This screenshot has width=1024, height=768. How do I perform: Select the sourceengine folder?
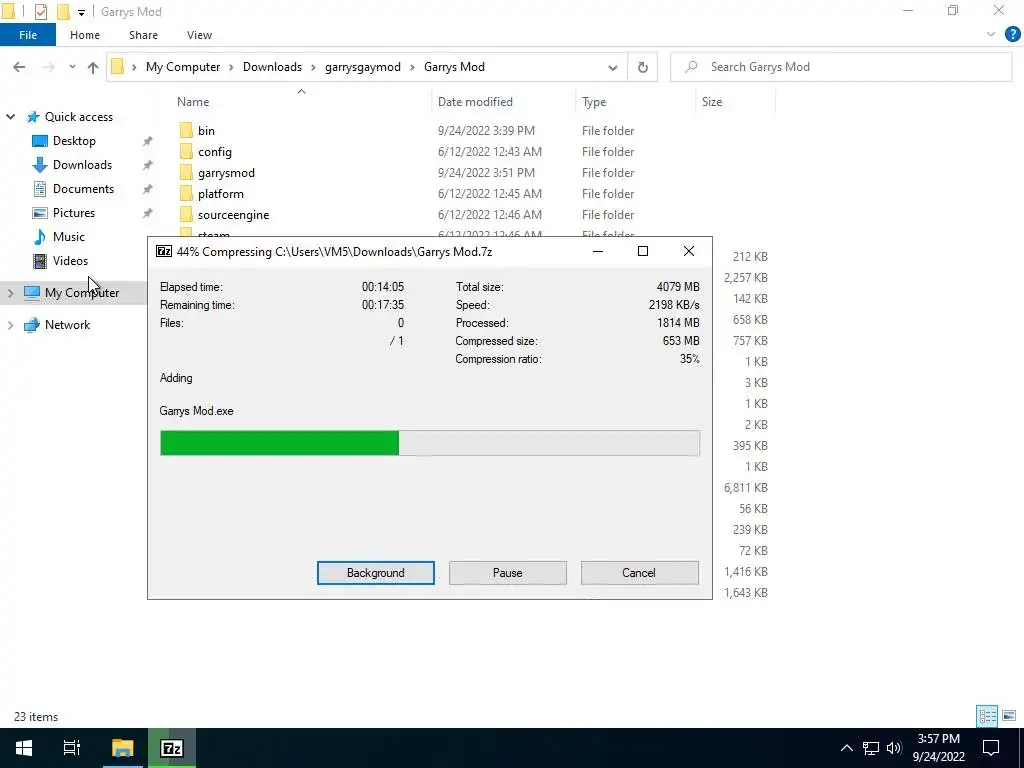click(x=233, y=215)
